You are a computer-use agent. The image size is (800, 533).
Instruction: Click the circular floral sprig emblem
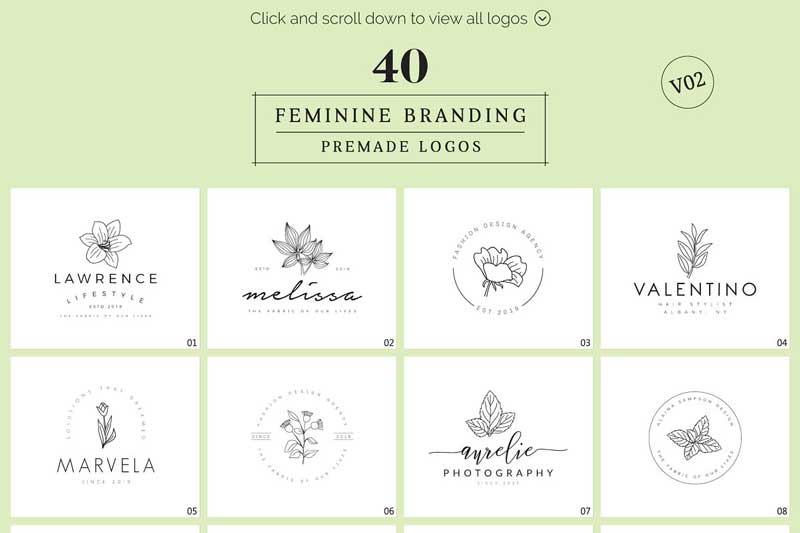click(301, 437)
